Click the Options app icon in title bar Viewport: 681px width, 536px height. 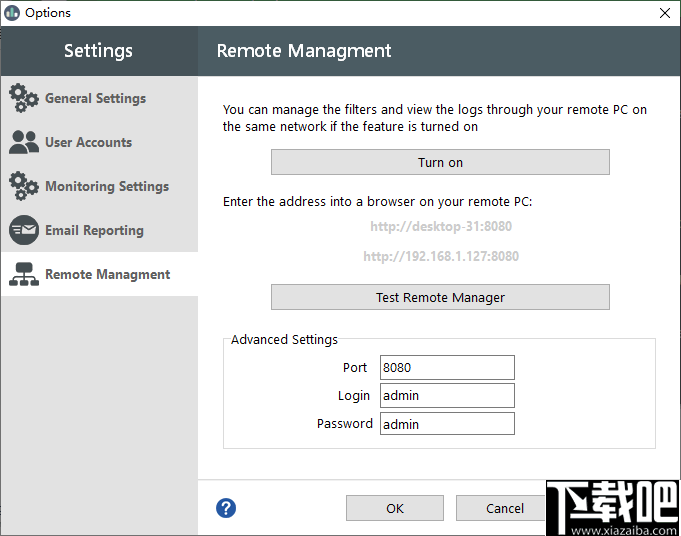pyautogui.click(x=13, y=13)
